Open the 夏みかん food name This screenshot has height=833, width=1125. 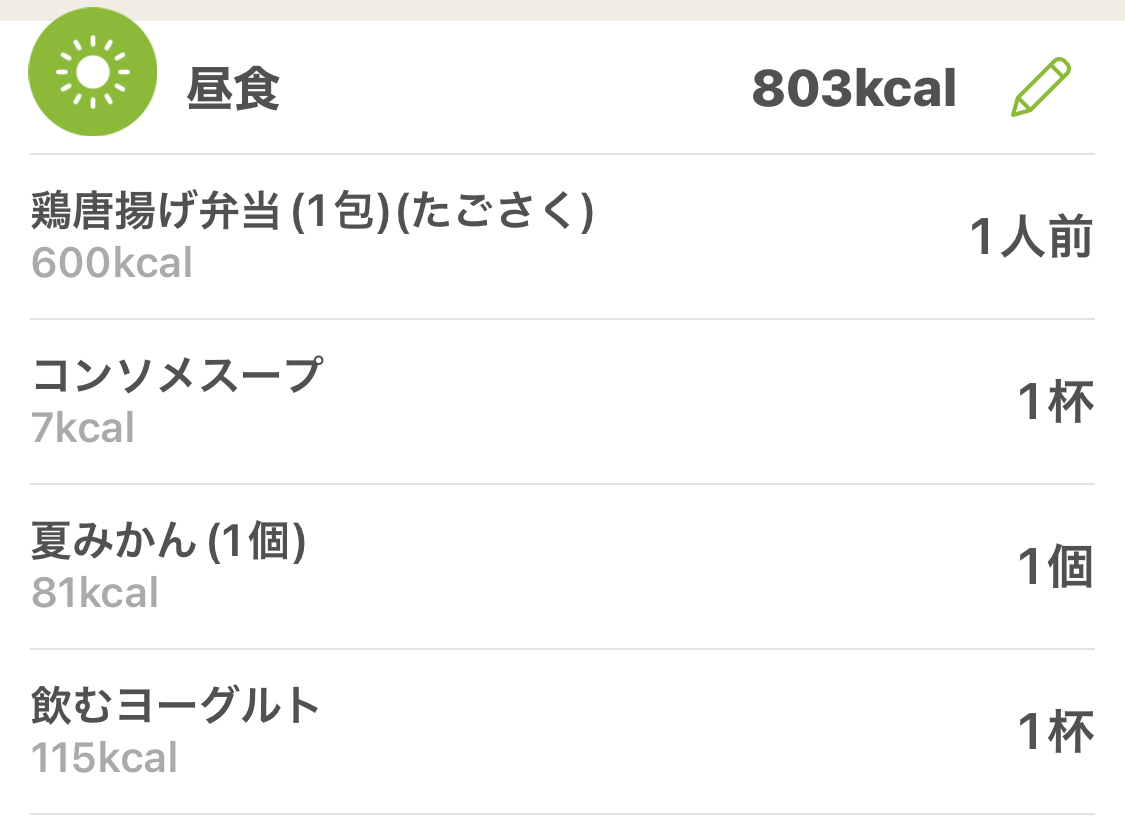coord(114,540)
